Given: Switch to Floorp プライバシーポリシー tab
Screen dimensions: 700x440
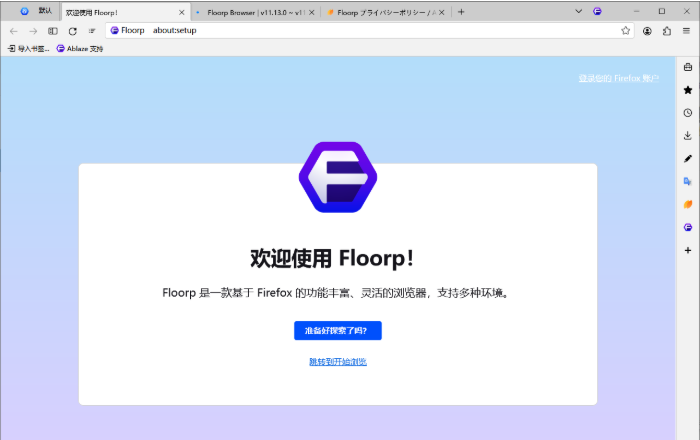Looking at the screenshot, I should tap(386, 12).
